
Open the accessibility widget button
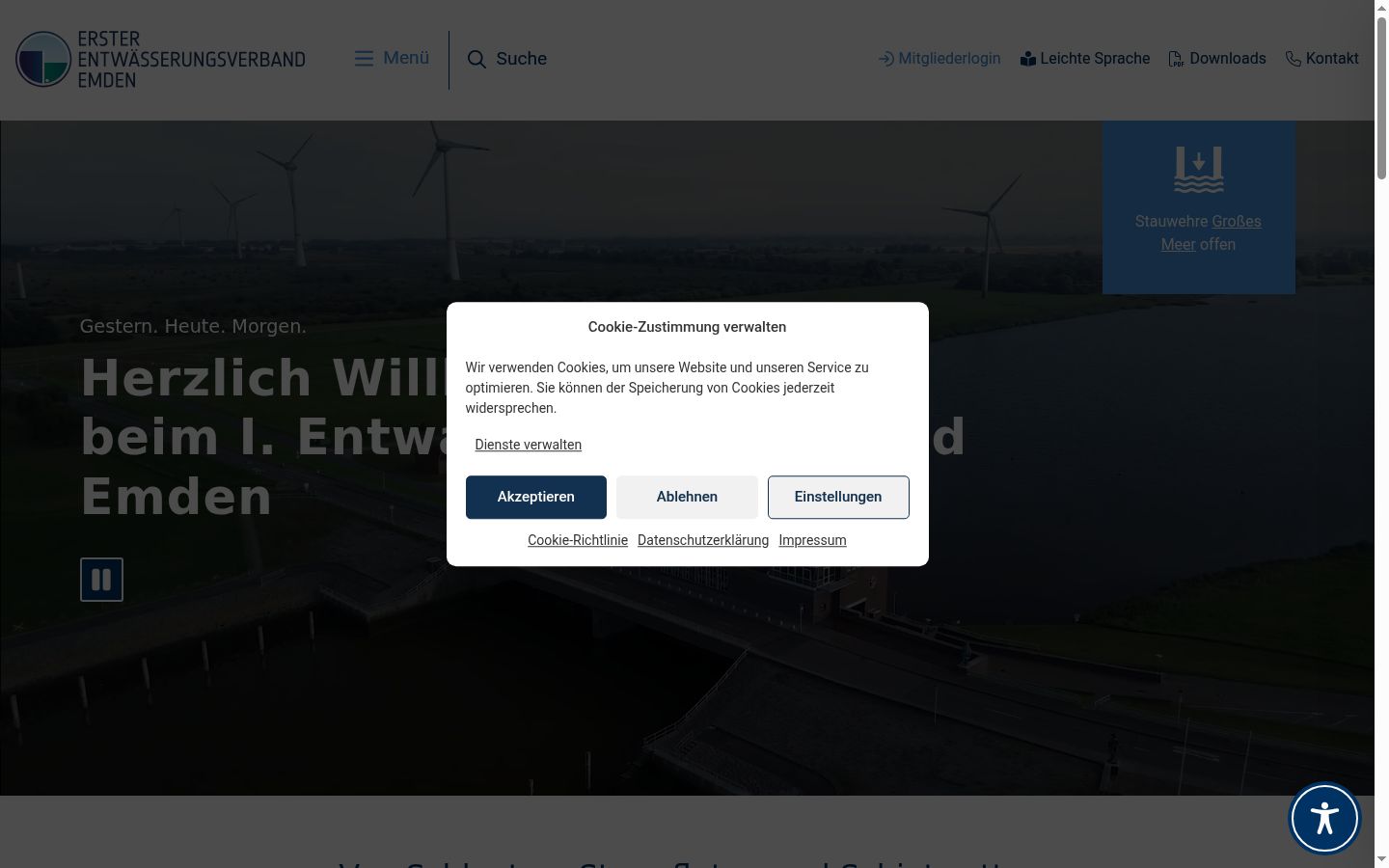pyautogui.click(x=1324, y=818)
